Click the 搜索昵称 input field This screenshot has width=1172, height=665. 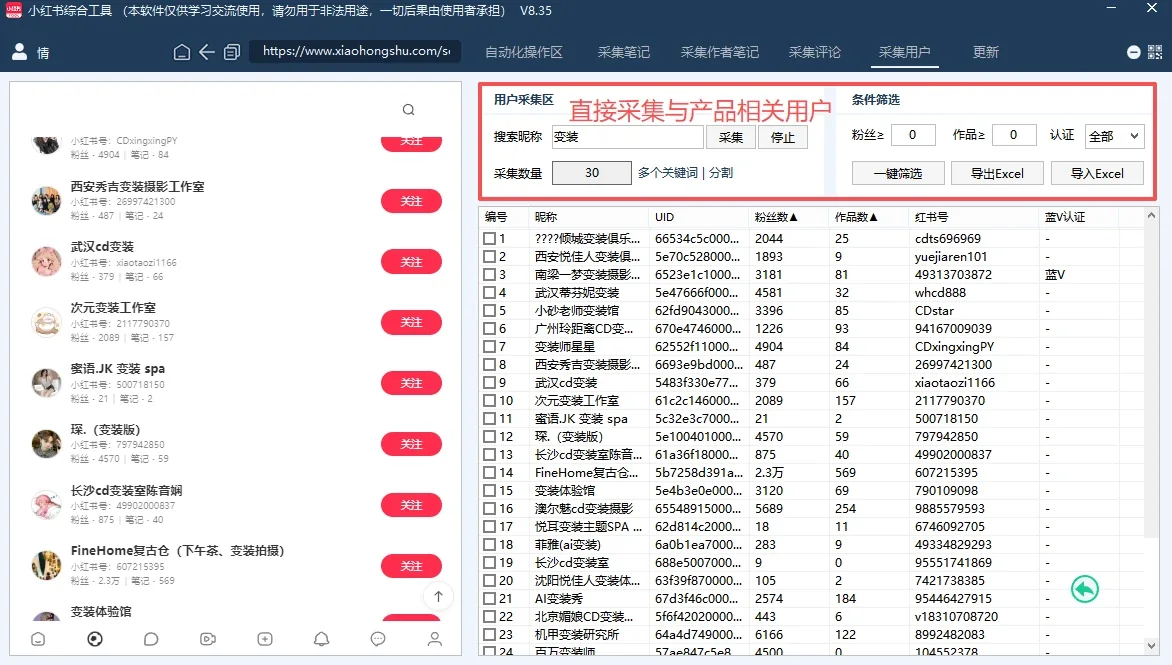[627, 137]
